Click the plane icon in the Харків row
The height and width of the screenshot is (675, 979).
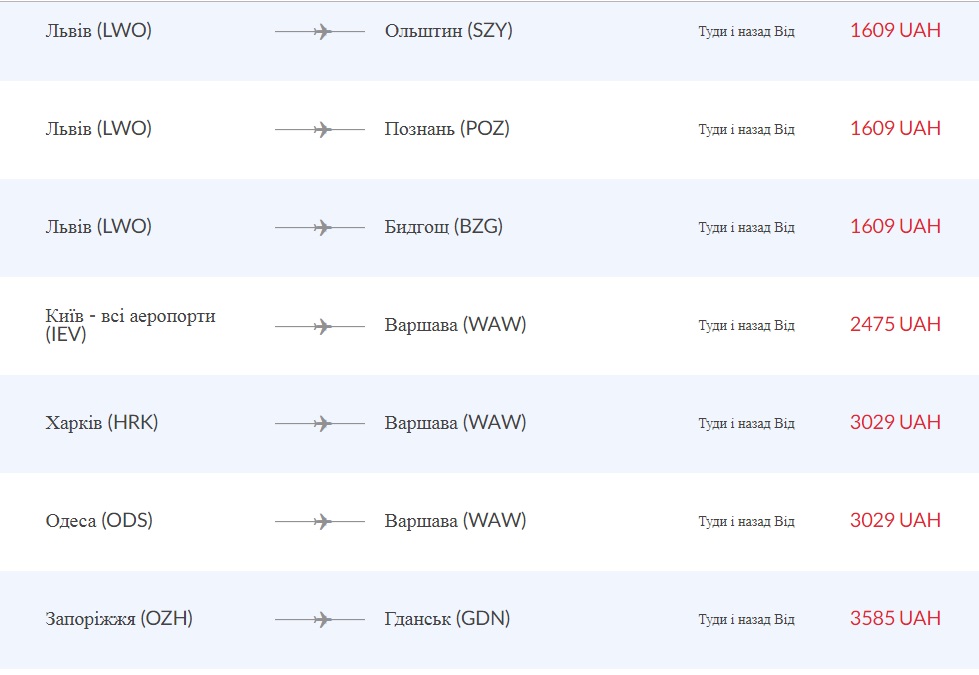tap(320, 424)
